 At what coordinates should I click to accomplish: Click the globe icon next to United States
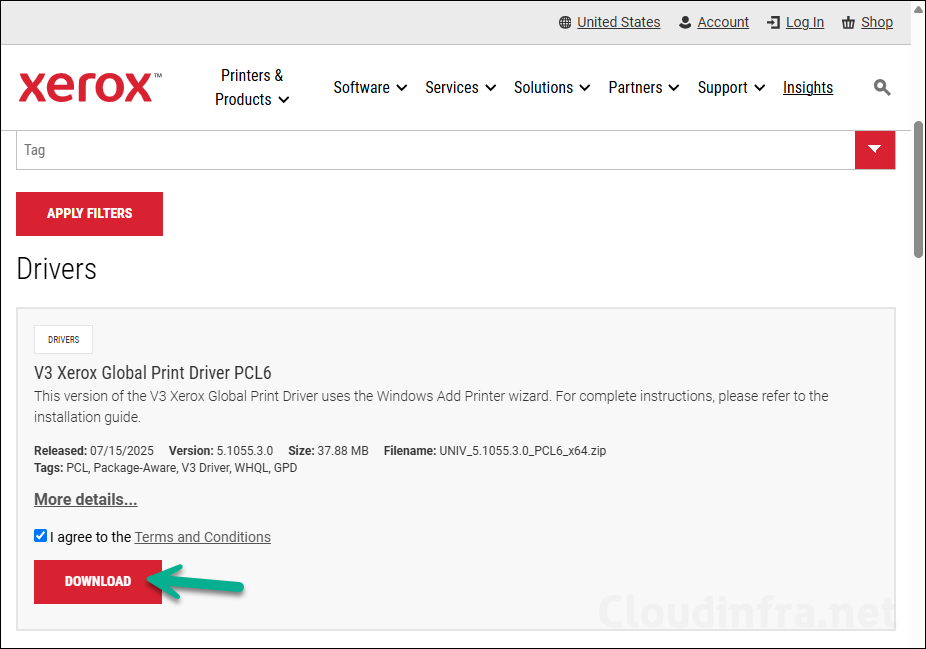(x=563, y=21)
